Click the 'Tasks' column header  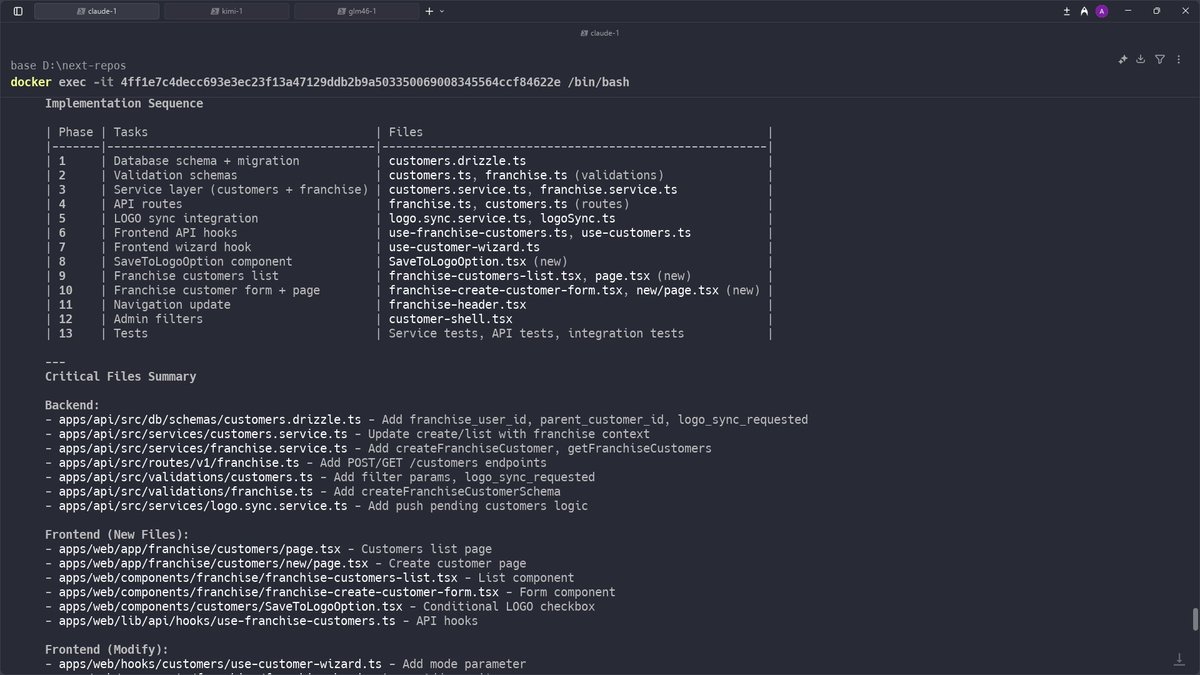tap(131, 132)
